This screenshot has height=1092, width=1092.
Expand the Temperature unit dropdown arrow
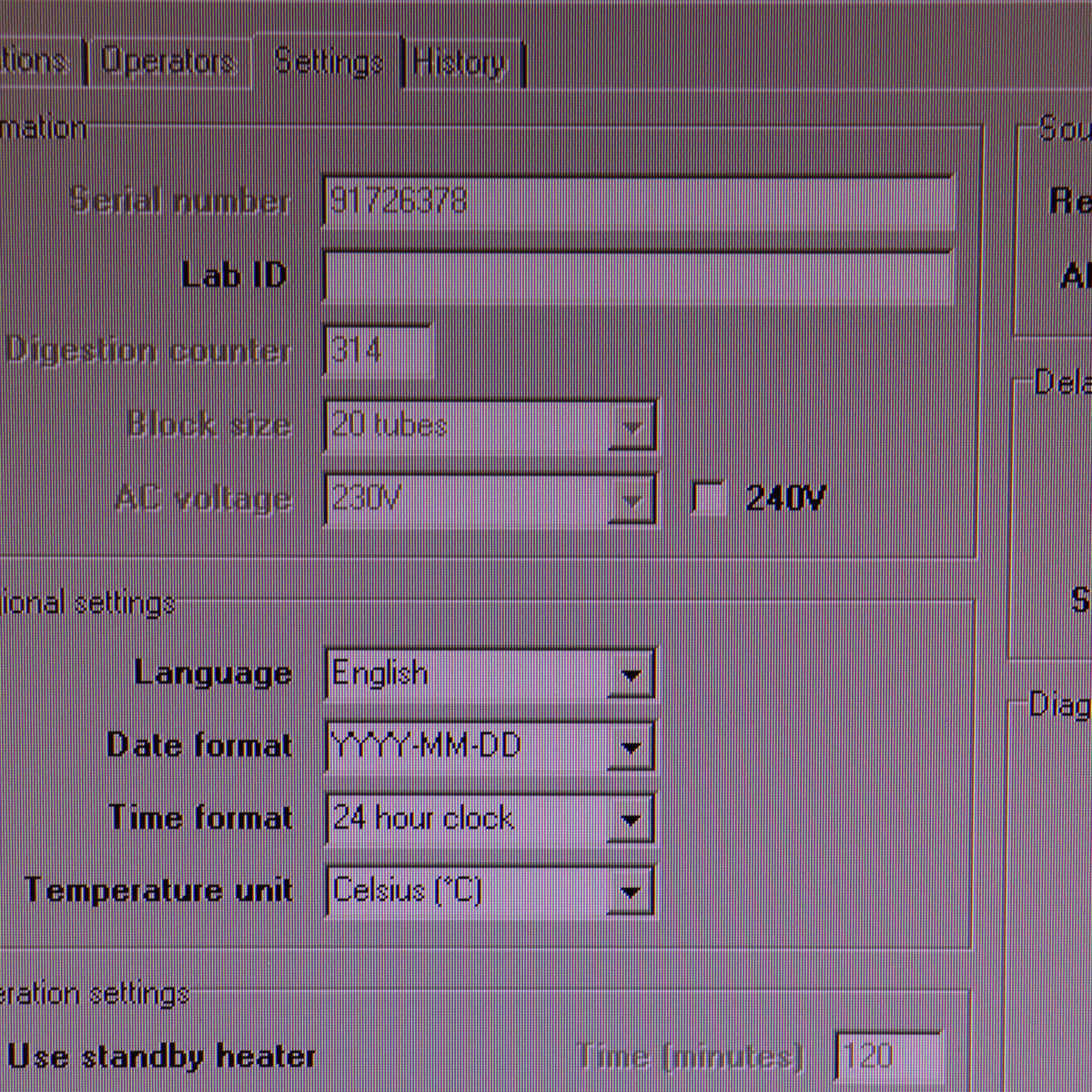point(631,892)
